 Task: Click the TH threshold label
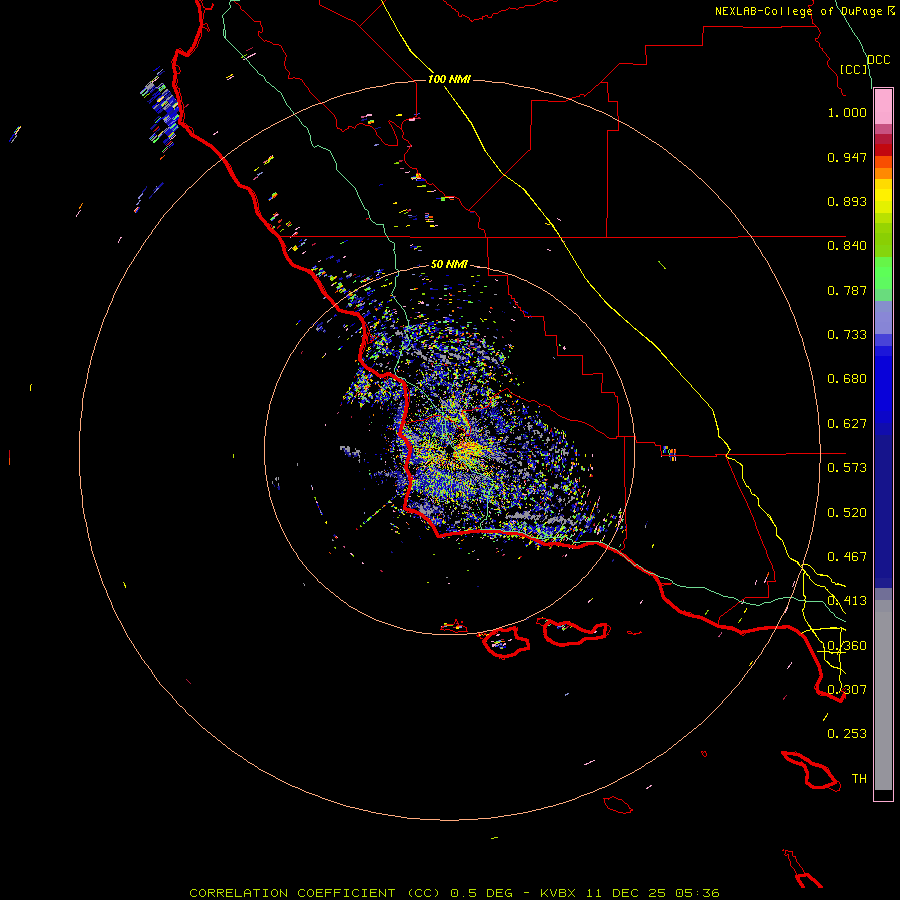coord(859,779)
